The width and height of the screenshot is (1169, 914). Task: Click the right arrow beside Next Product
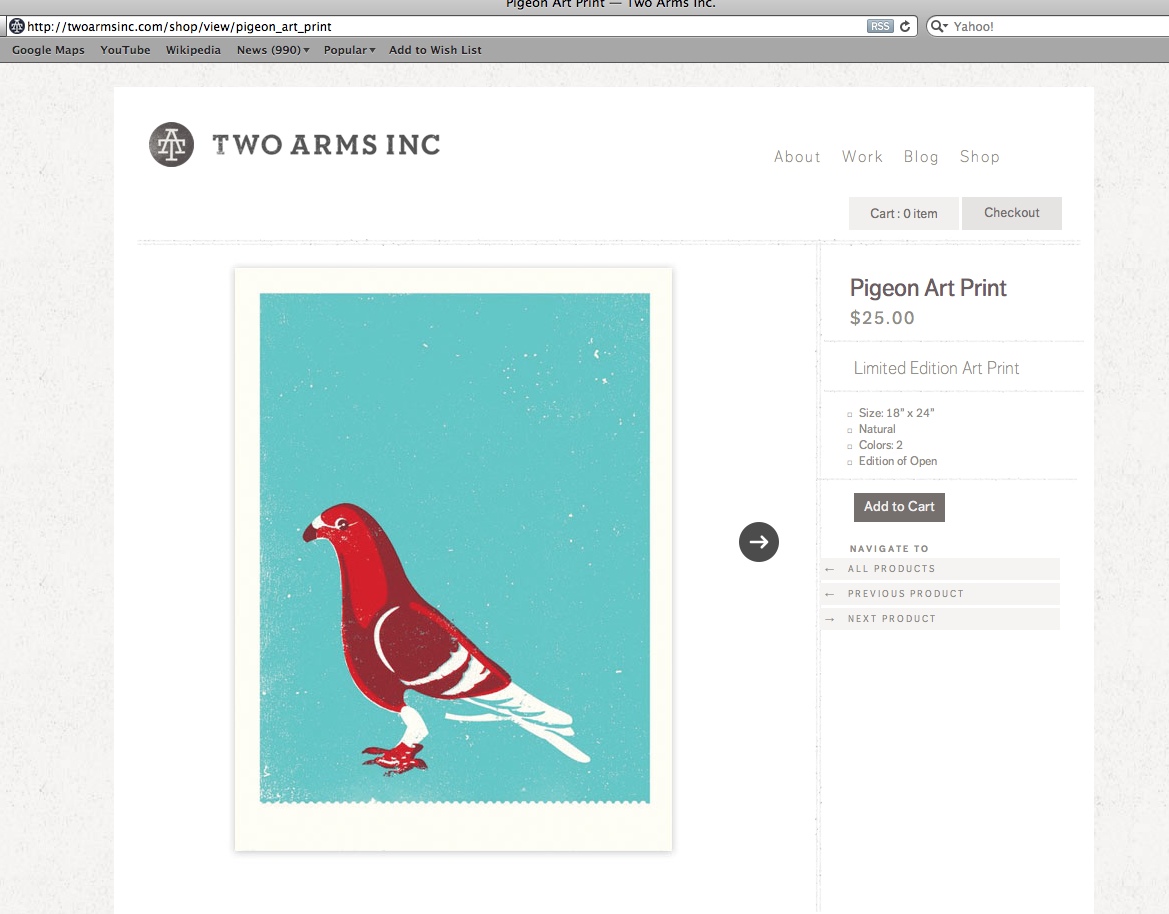tap(830, 619)
